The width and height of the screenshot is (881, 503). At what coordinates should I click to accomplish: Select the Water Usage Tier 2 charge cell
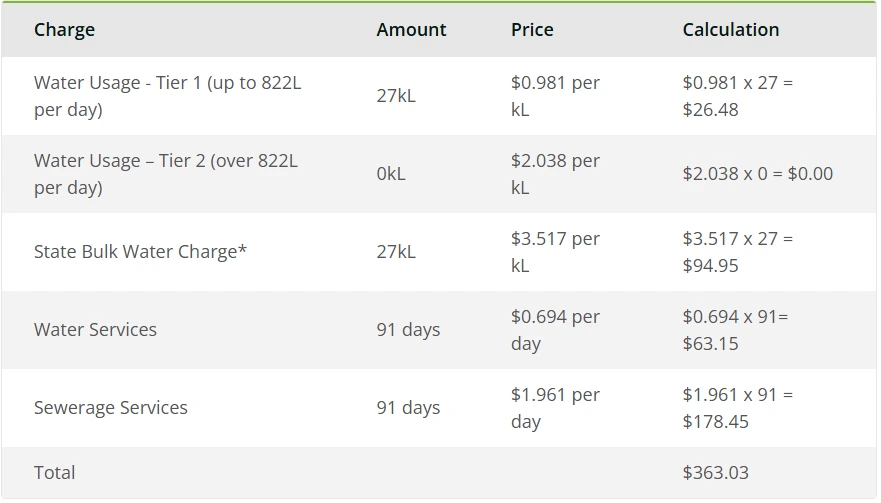pyautogui.click(x=166, y=174)
